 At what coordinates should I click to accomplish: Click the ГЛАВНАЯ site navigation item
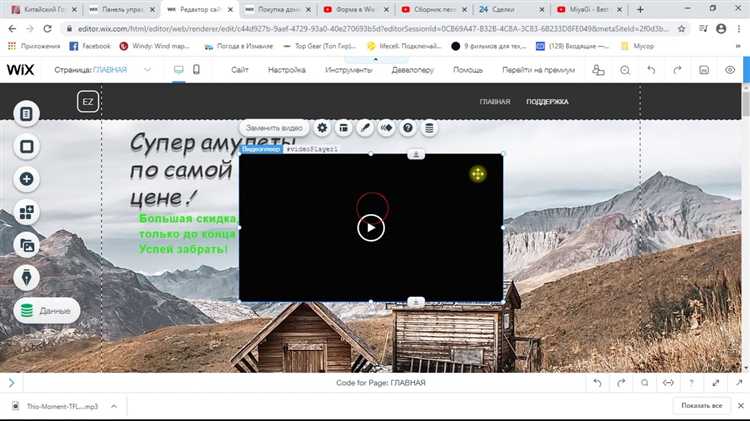(x=495, y=102)
